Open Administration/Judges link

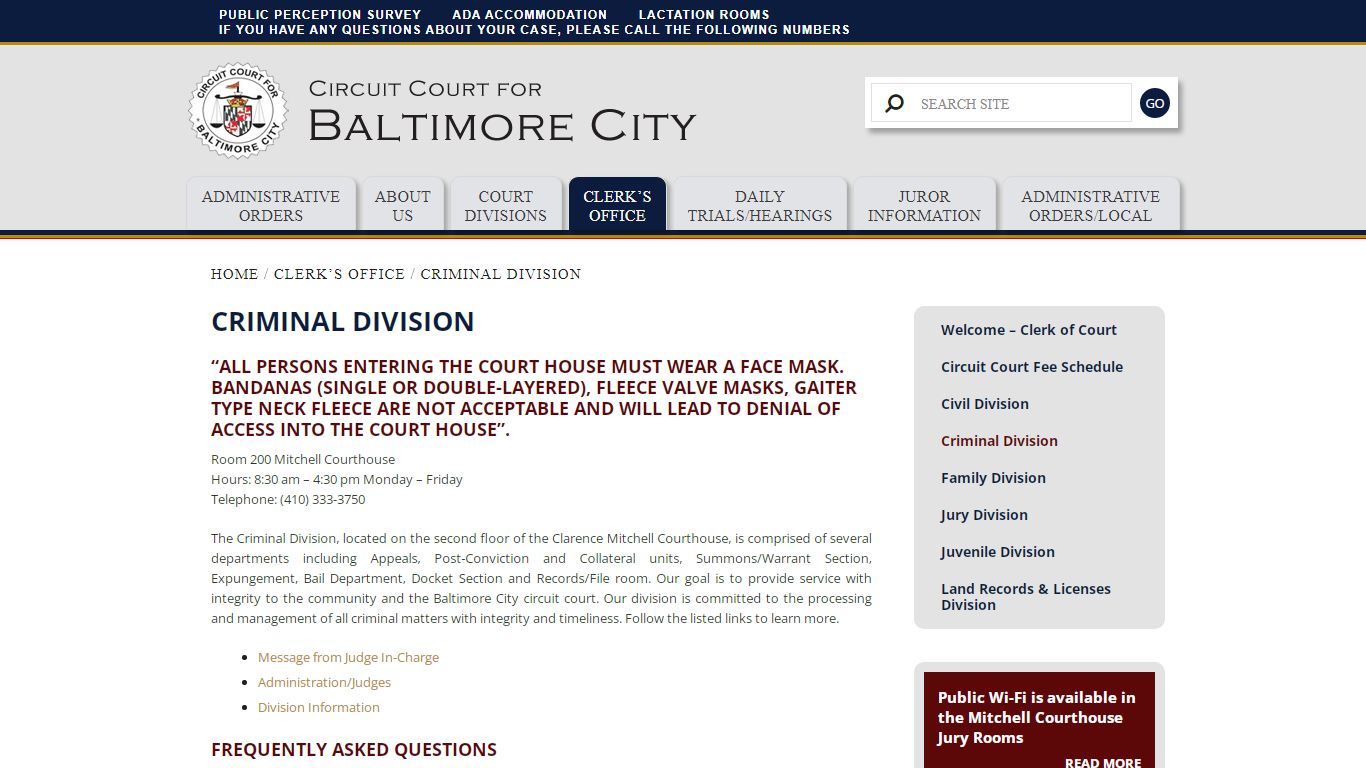(324, 682)
